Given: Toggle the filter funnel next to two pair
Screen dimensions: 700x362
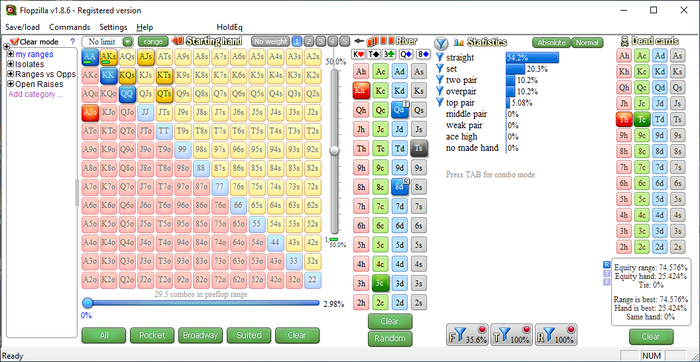Looking at the screenshot, I should click(440, 80).
